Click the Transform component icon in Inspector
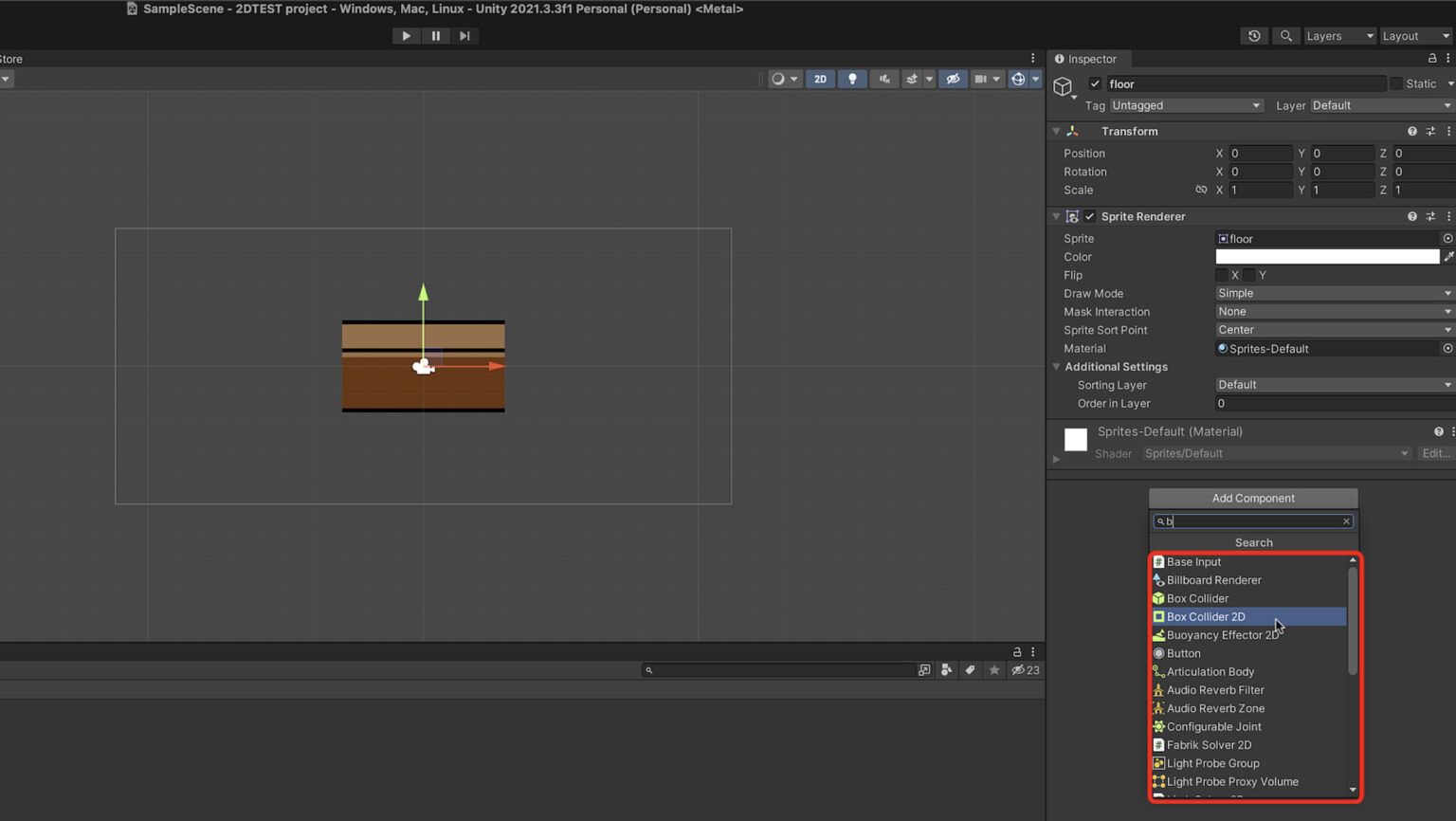Image resolution: width=1456 pixels, height=821 pixels. [1072, 131]
